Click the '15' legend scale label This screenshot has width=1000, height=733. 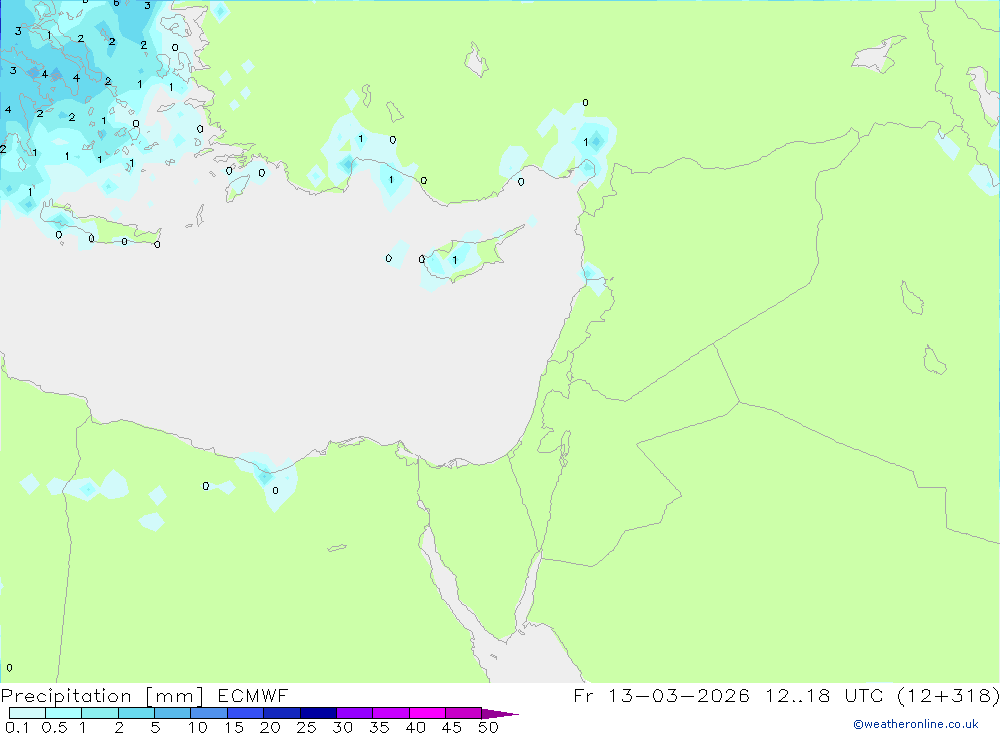[x=234, y=727]
